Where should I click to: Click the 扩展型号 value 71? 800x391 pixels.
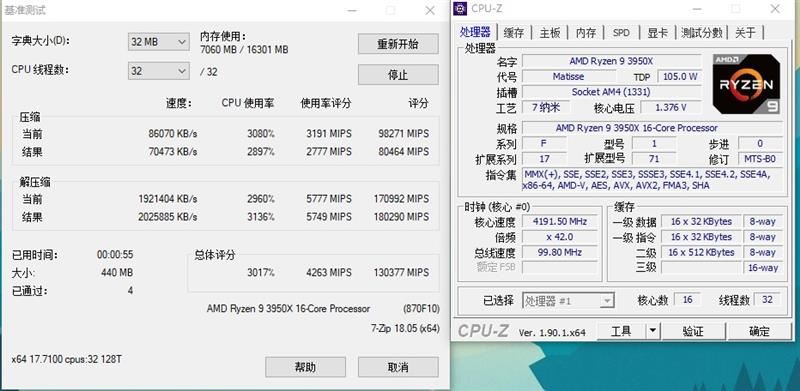point(654,159)
